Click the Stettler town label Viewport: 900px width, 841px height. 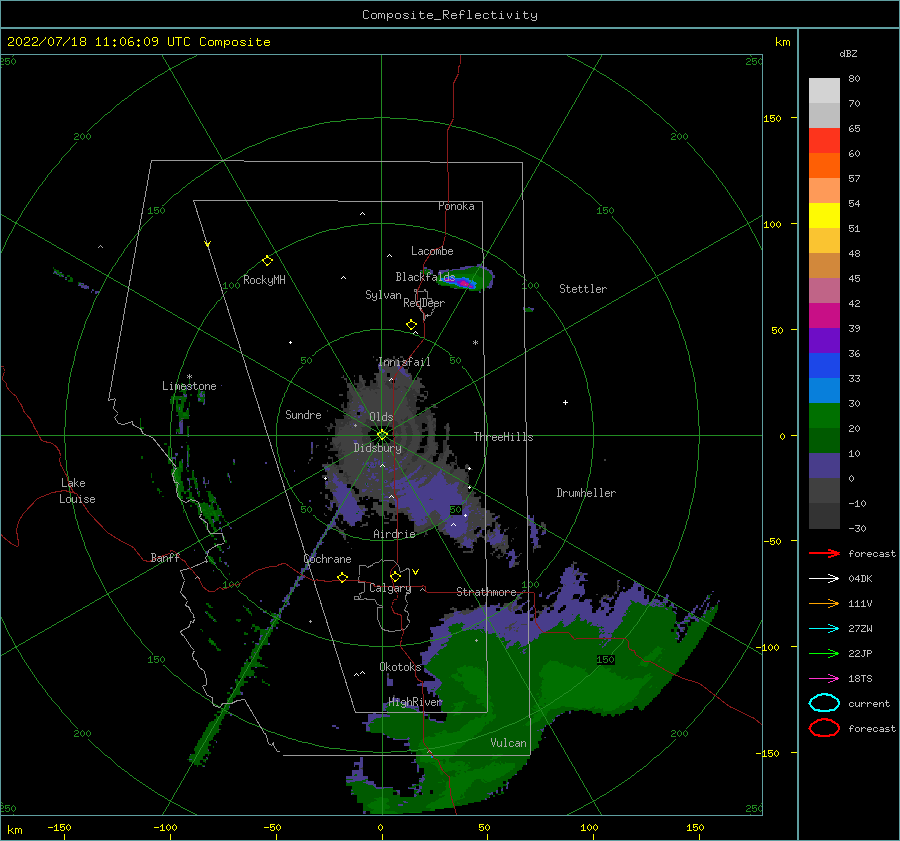583,289
